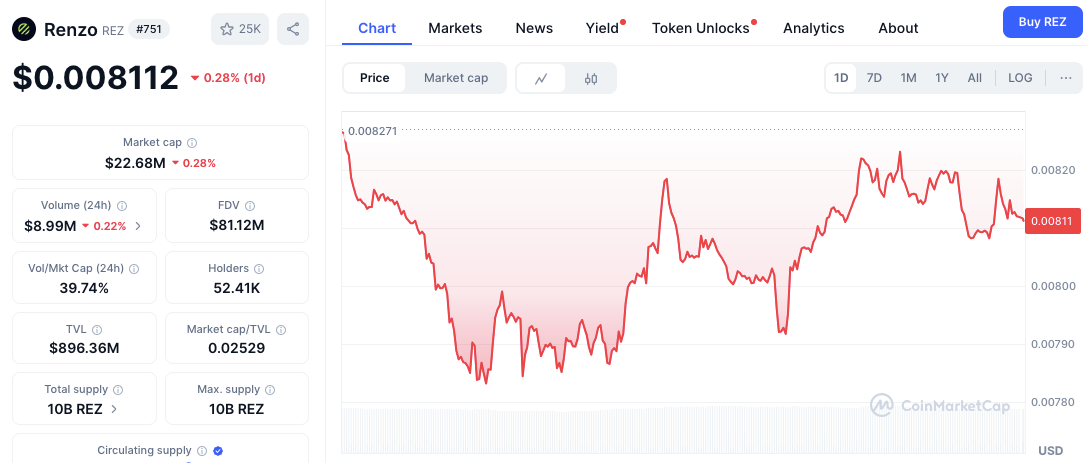Screen dimensions: 1087x463
Task: Expand Volume (24h) details chevron
Action: click(x=137, y=225)
